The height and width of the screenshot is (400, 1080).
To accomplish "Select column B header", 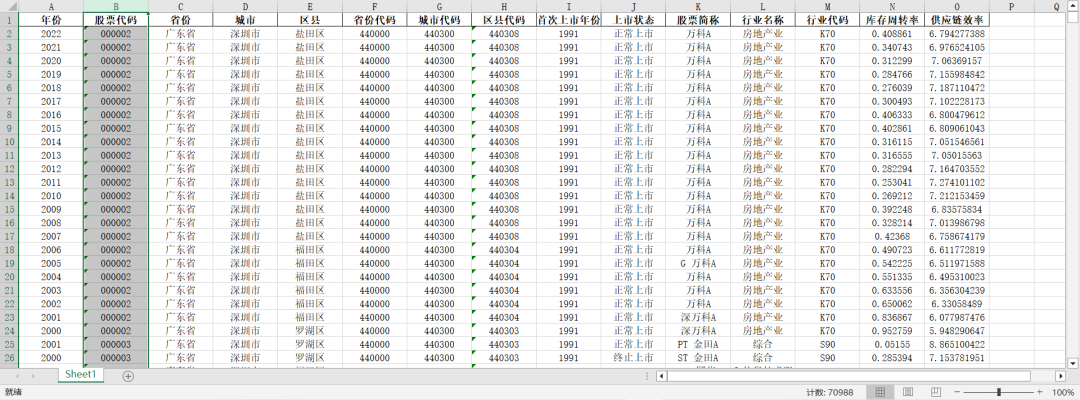I will (116, 6).
